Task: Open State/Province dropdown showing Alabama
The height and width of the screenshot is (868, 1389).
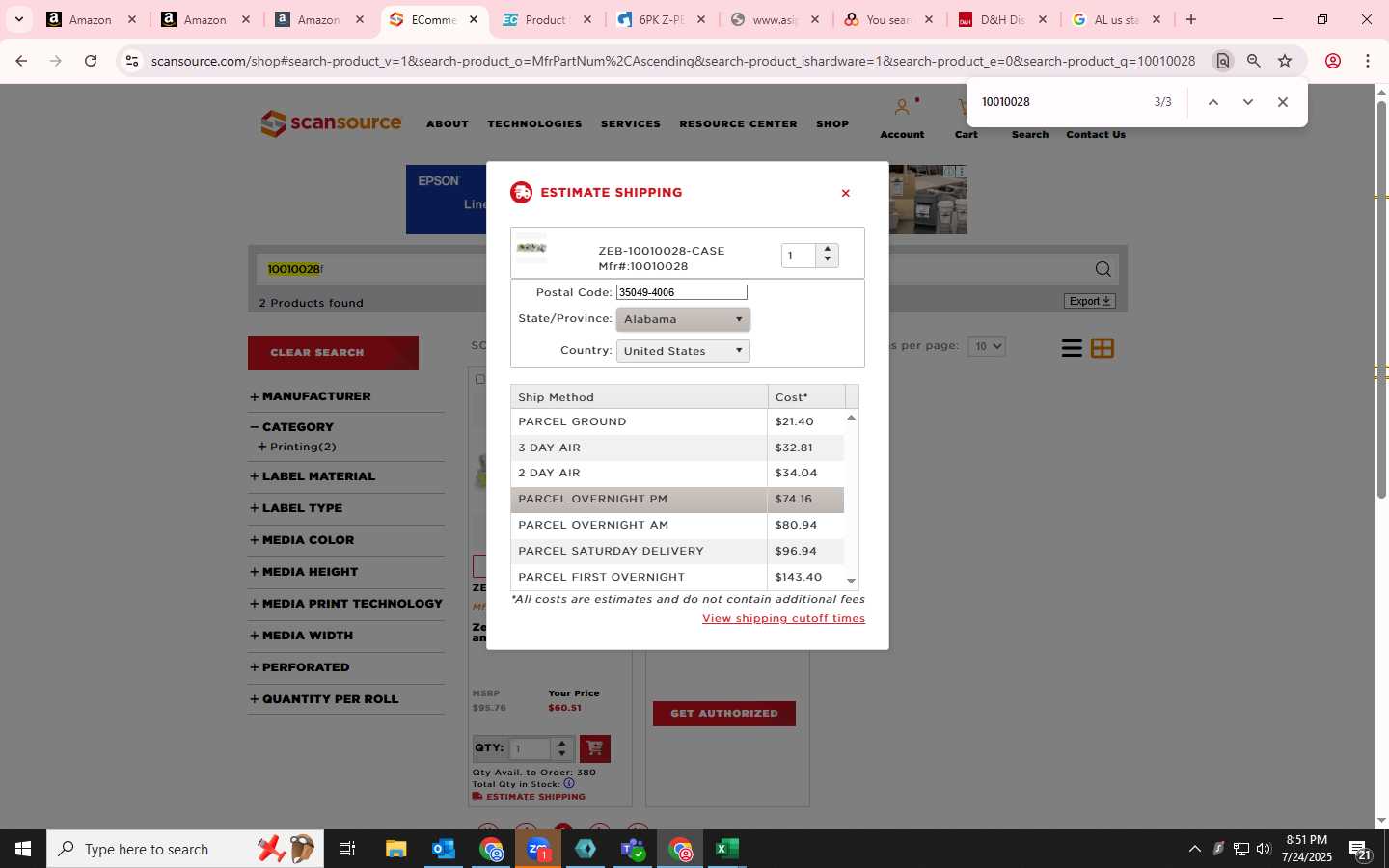Action: [683, 319]
